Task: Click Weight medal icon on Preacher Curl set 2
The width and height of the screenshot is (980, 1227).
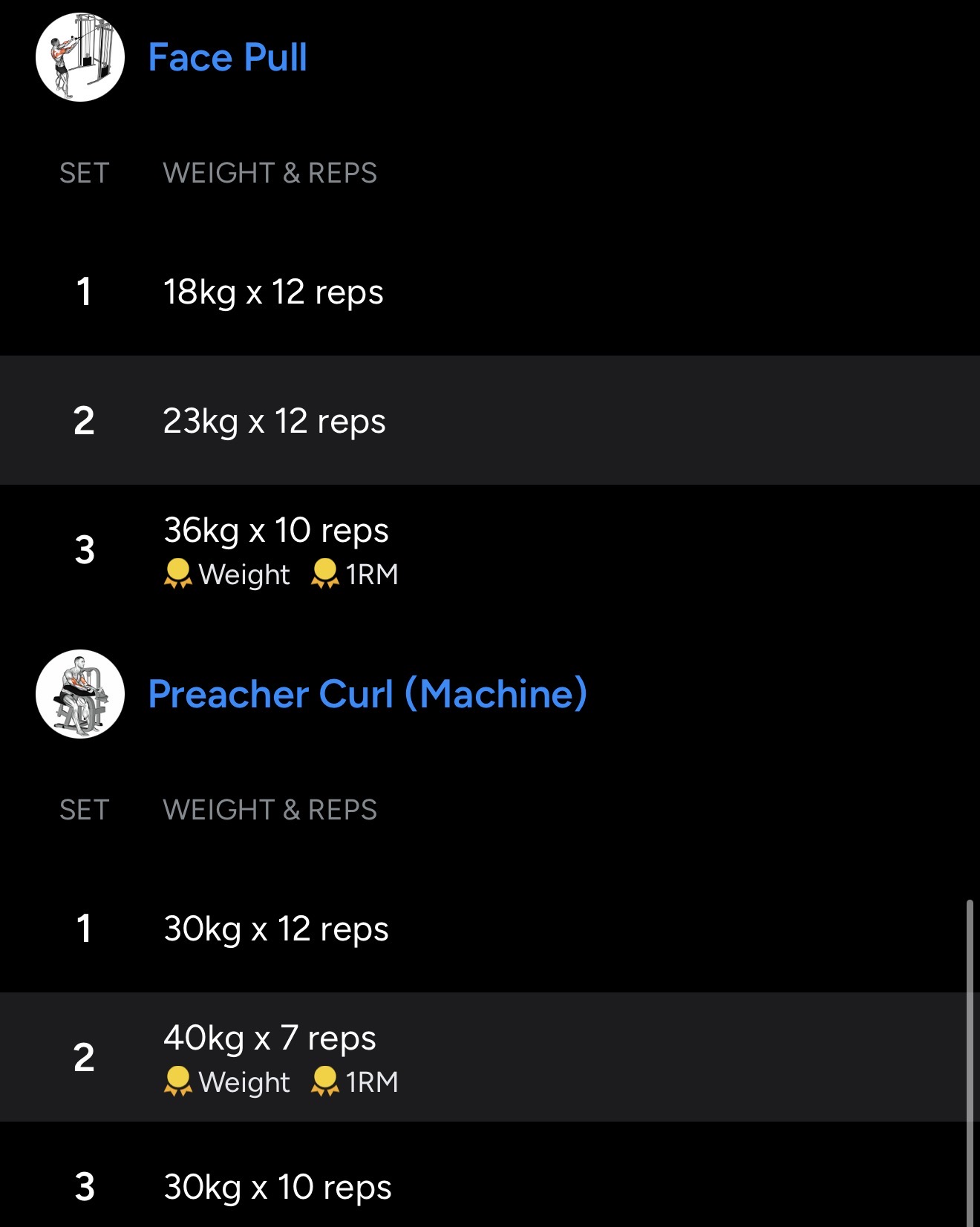Action: click(177, 1082)
